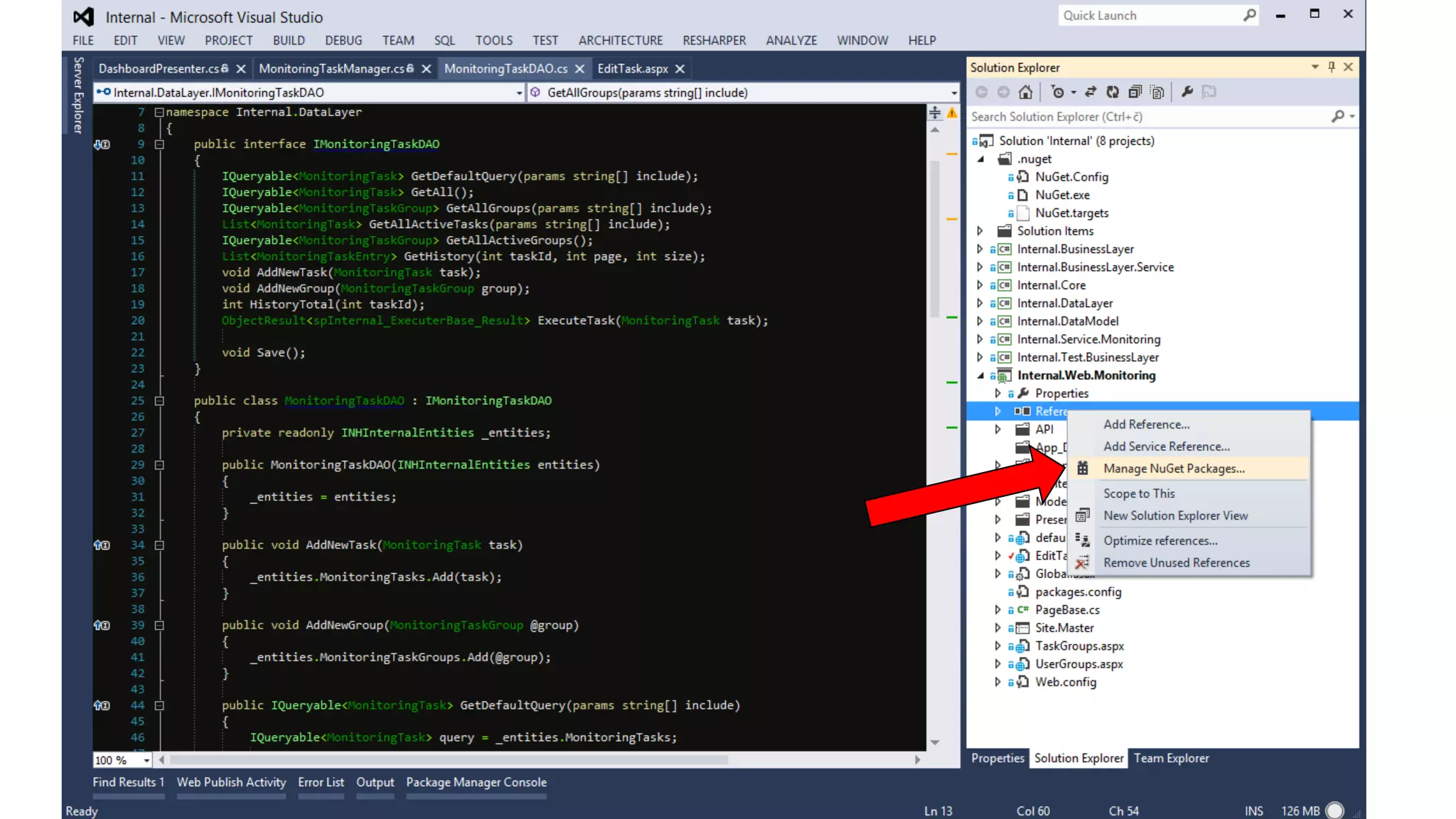Viewport: 1456px width, 819px height.
Task: Click Sync with Active Document arrows icon
Action: [1091, 92]
